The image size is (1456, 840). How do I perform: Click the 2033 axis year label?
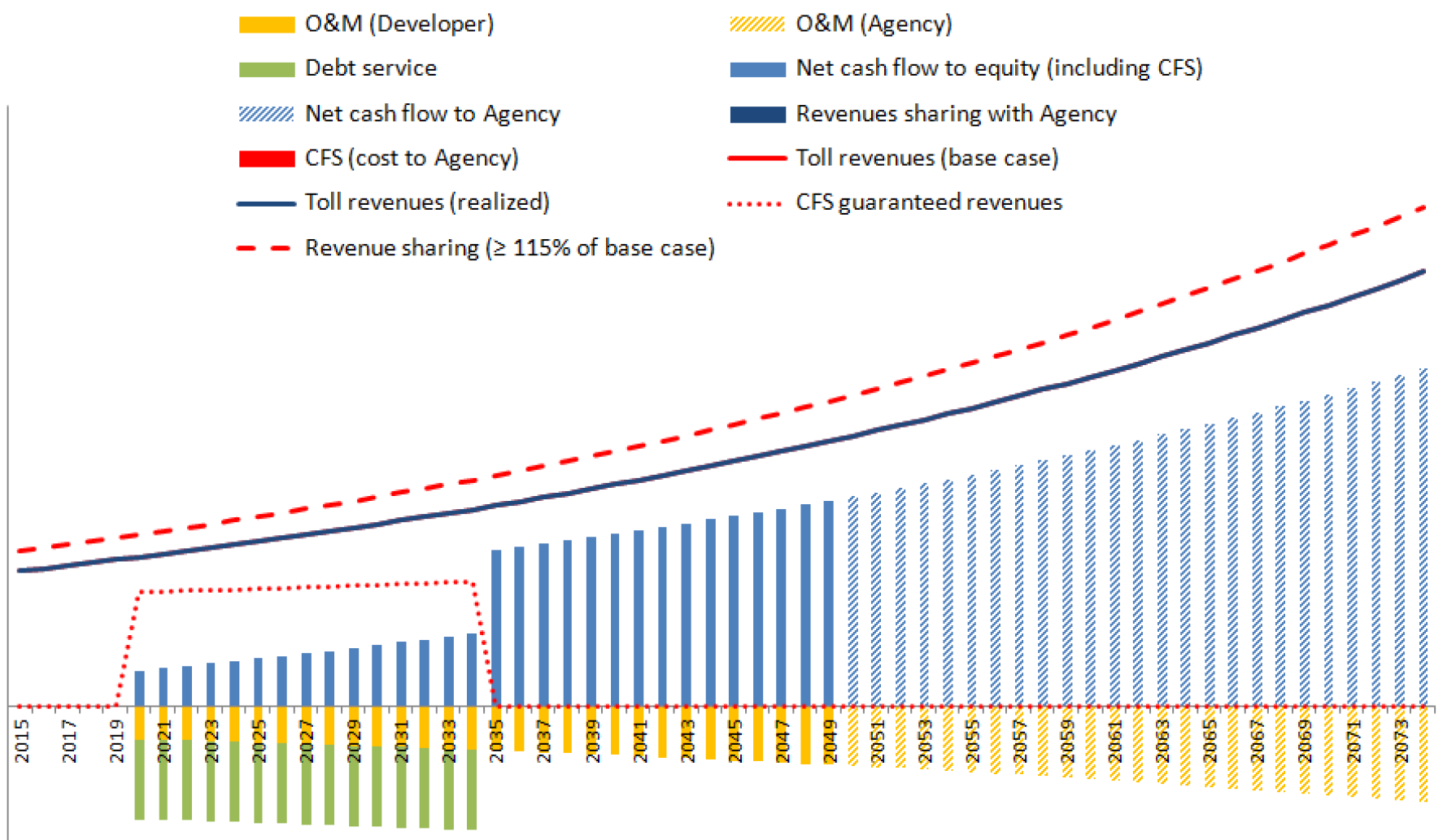tap(449, 741)
